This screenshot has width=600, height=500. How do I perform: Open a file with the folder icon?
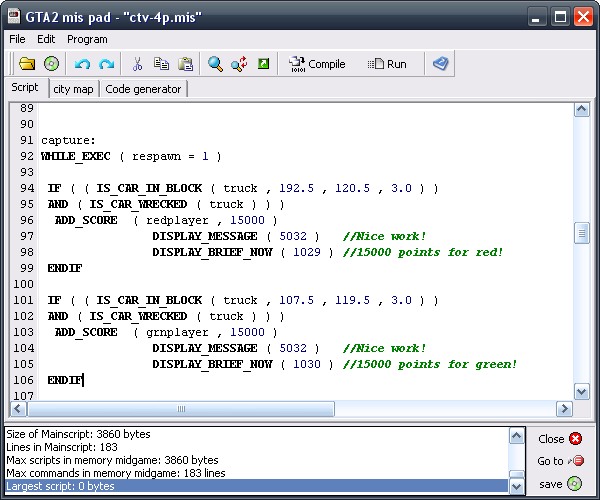pyautogui.click(x=27, y=64)
